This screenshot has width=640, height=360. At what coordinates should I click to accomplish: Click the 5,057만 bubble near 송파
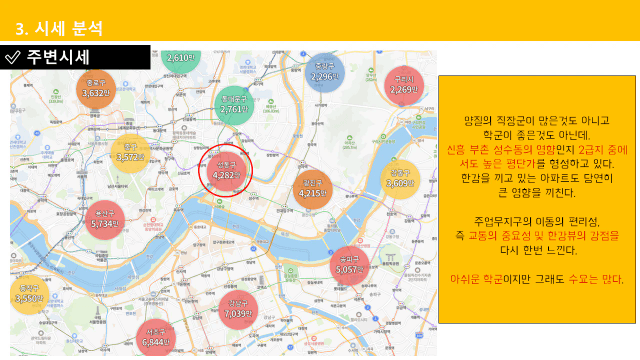coord(349,265)
